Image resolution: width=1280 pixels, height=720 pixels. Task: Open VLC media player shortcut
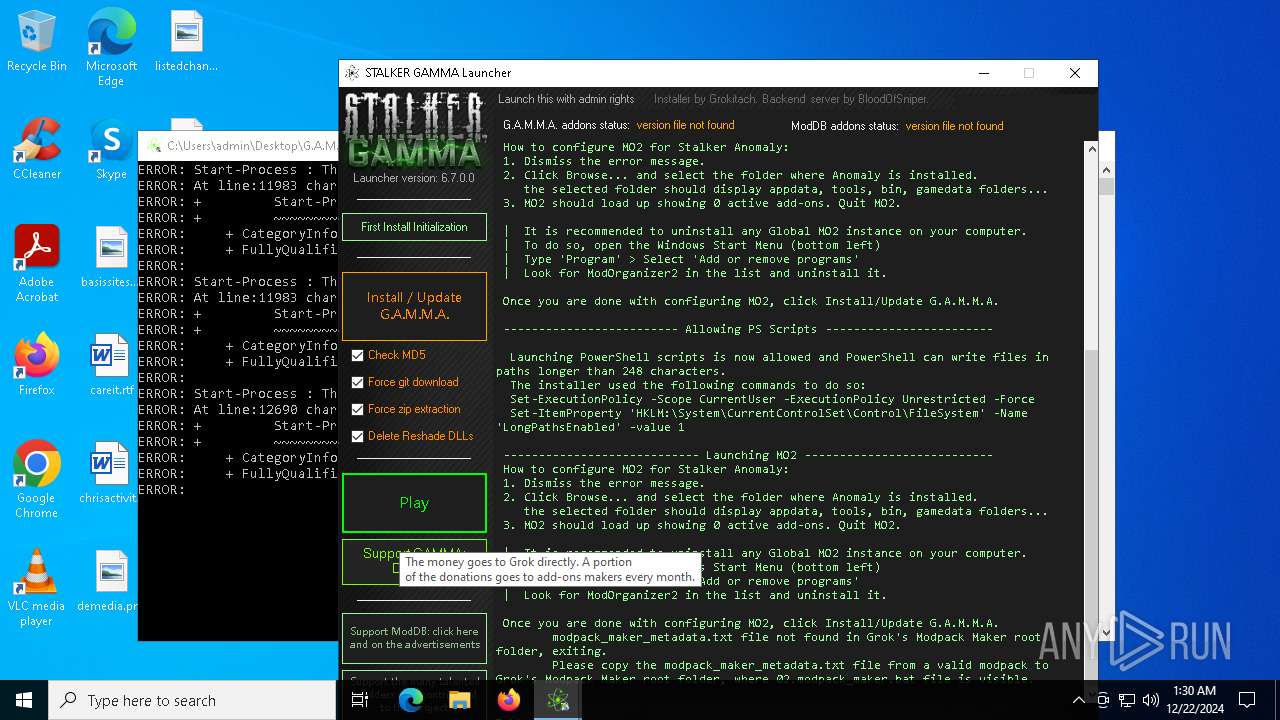pos(37,588)
